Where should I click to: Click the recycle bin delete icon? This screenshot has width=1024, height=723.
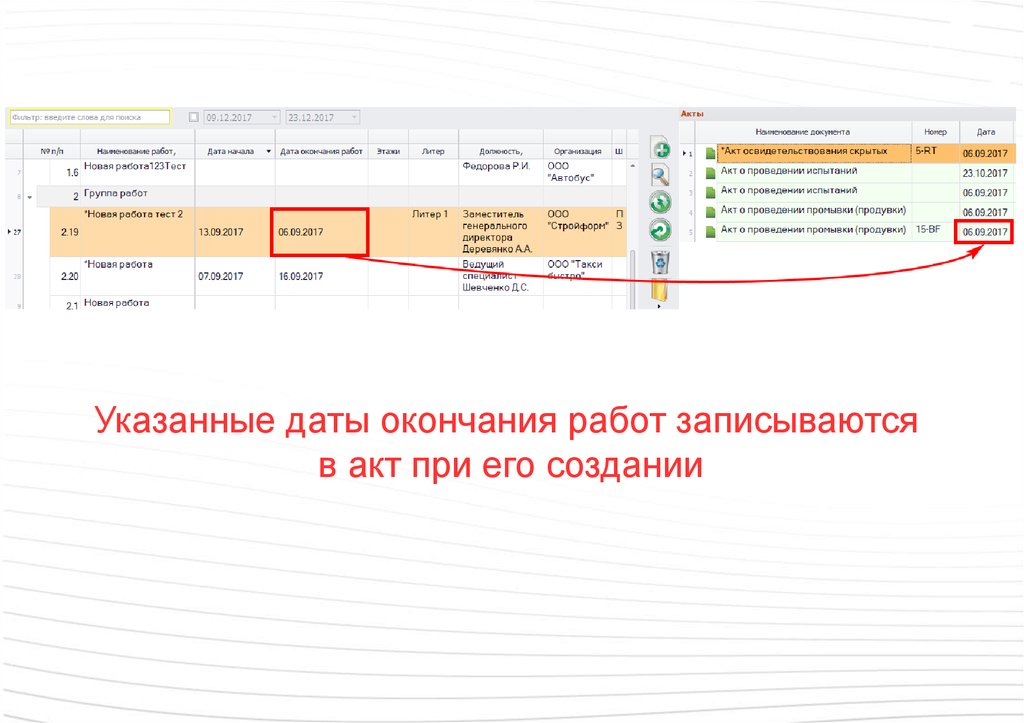(660, 262)
